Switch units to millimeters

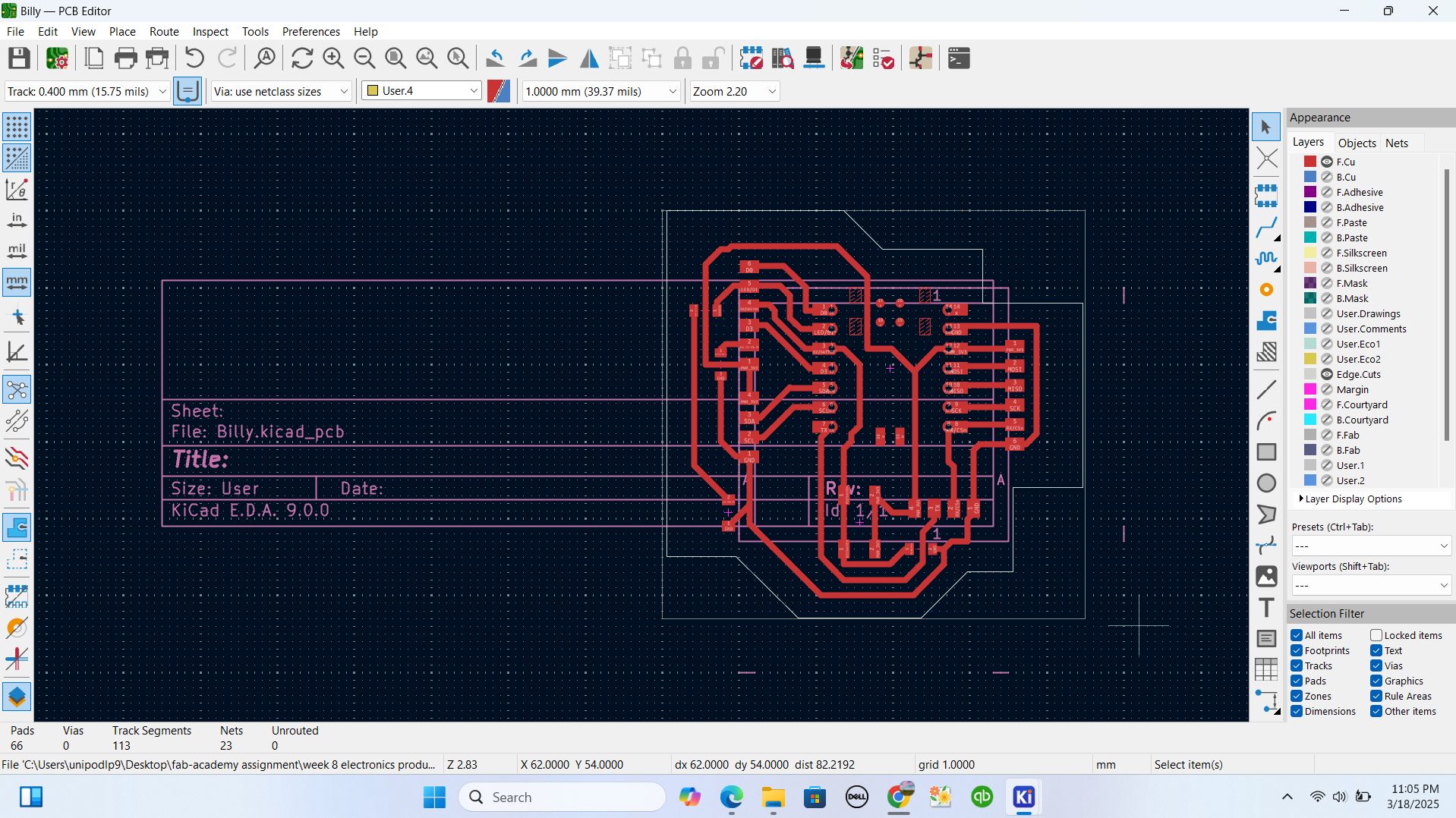[17, 282]
